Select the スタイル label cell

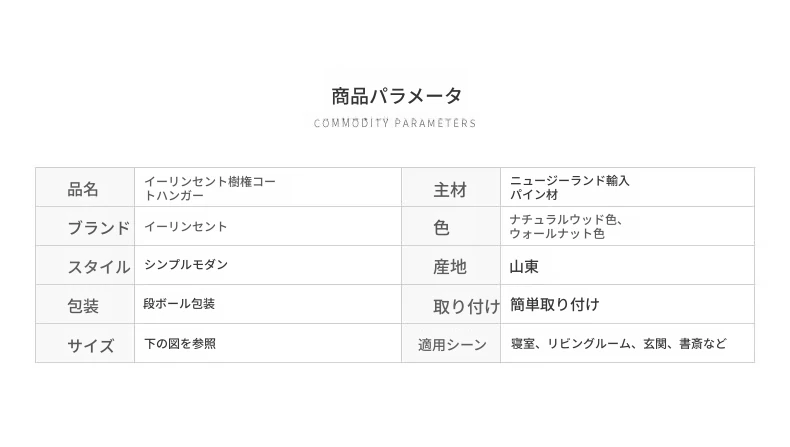point(98,267)
